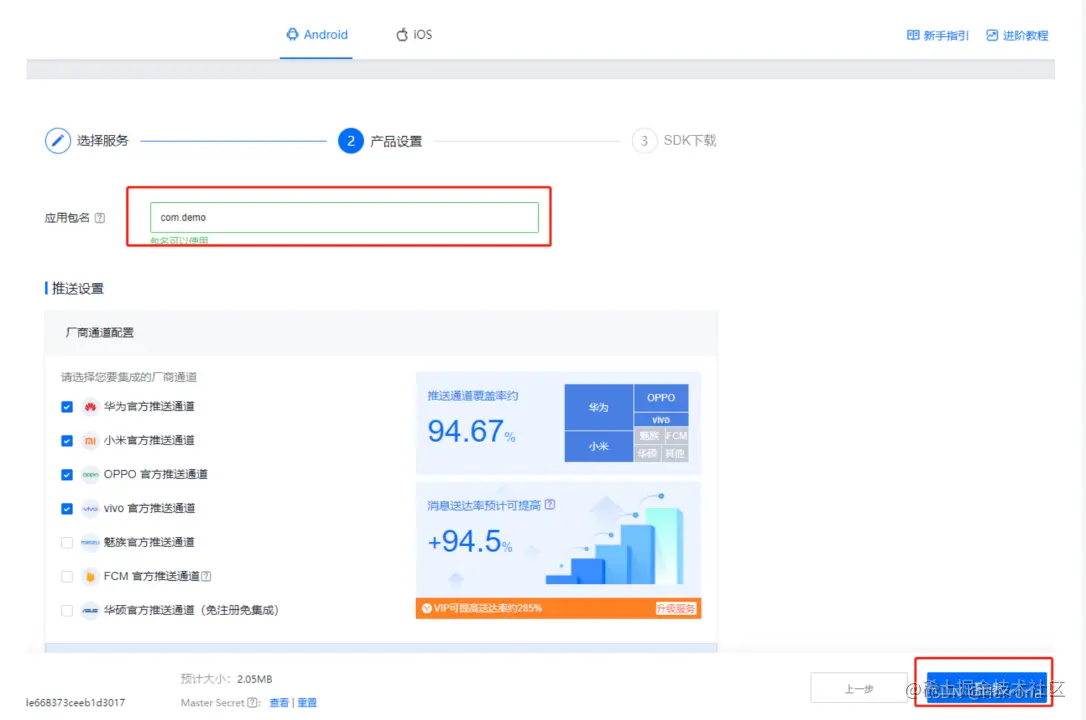Screen dimensions: 1086x720
Task: Open the 新手指引 guide link
Action: click(938, 35)
